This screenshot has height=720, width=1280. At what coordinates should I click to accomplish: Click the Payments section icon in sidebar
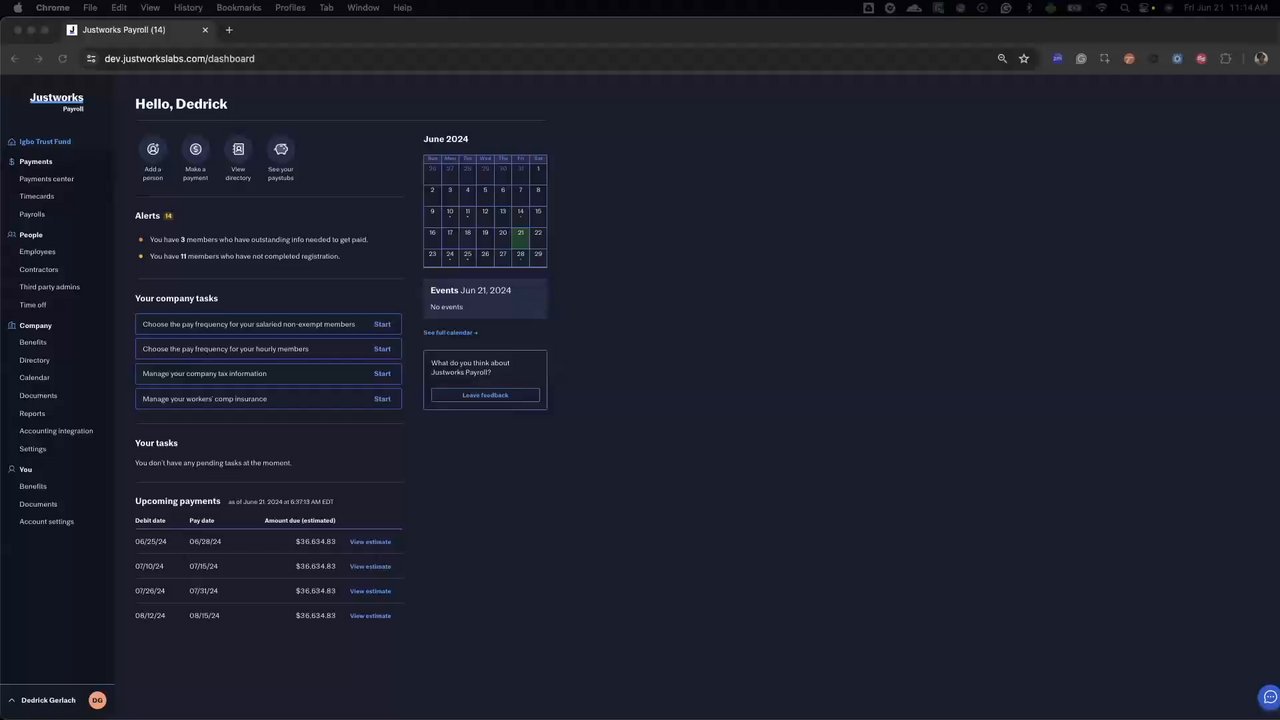click(x=12, y=161)
